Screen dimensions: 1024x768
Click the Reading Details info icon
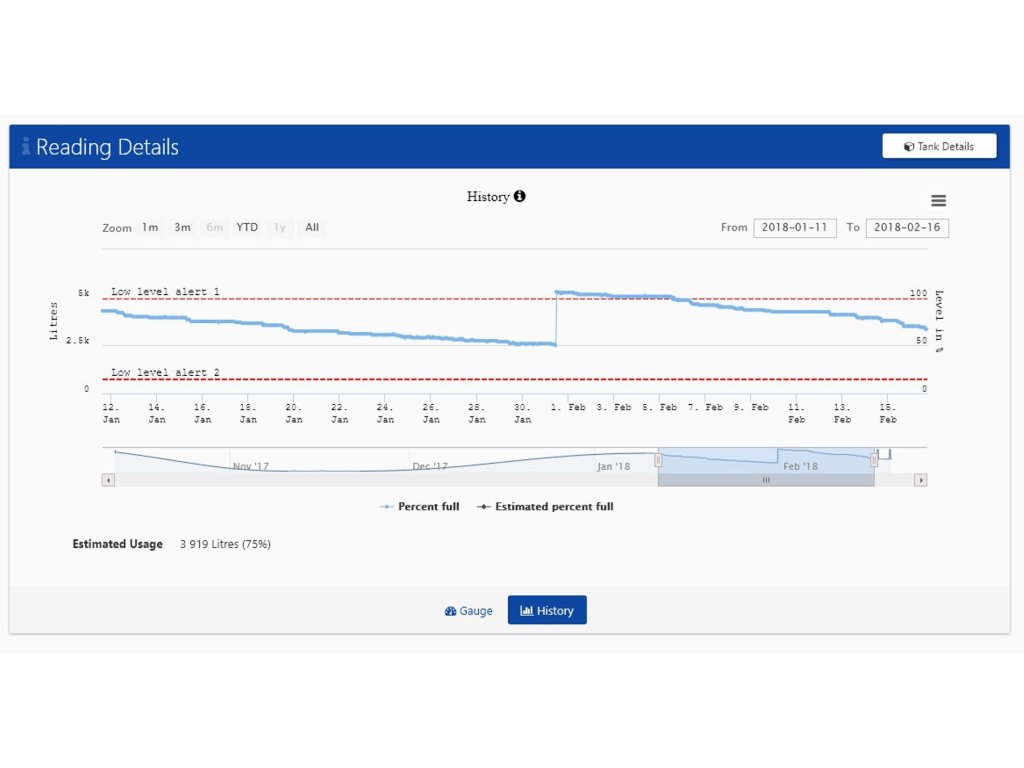click(26, 147)
